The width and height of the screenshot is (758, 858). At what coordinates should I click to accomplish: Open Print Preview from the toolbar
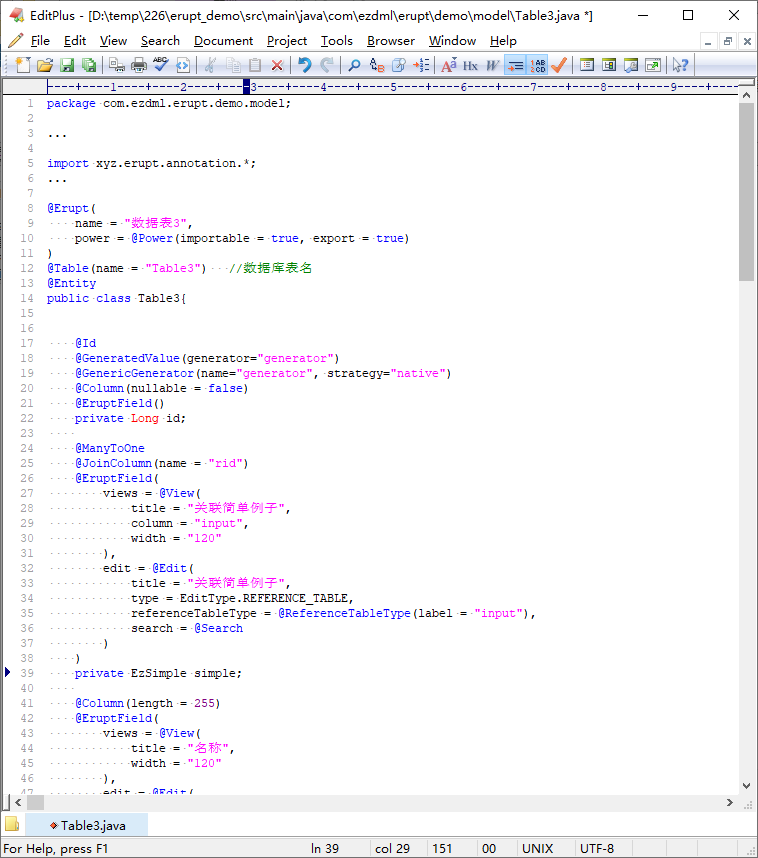pos(117,65)
